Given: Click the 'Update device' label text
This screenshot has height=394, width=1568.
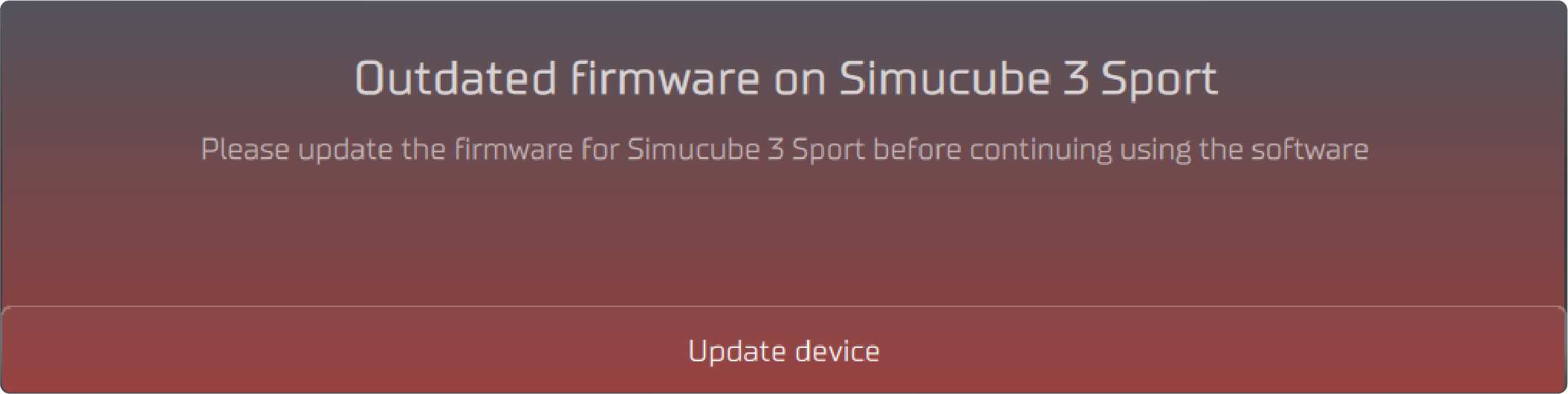Looking at the screenshot, I should [784, 351].
